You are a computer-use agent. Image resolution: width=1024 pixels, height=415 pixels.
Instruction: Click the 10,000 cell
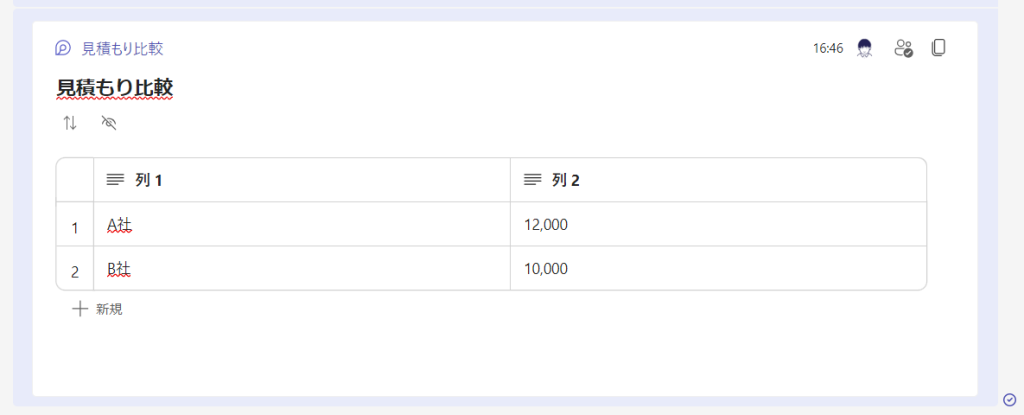tap(716, 269)
